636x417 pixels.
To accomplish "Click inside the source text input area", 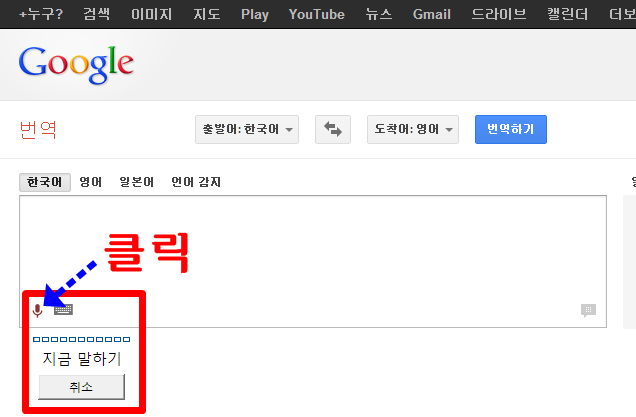I will [313, 261].
